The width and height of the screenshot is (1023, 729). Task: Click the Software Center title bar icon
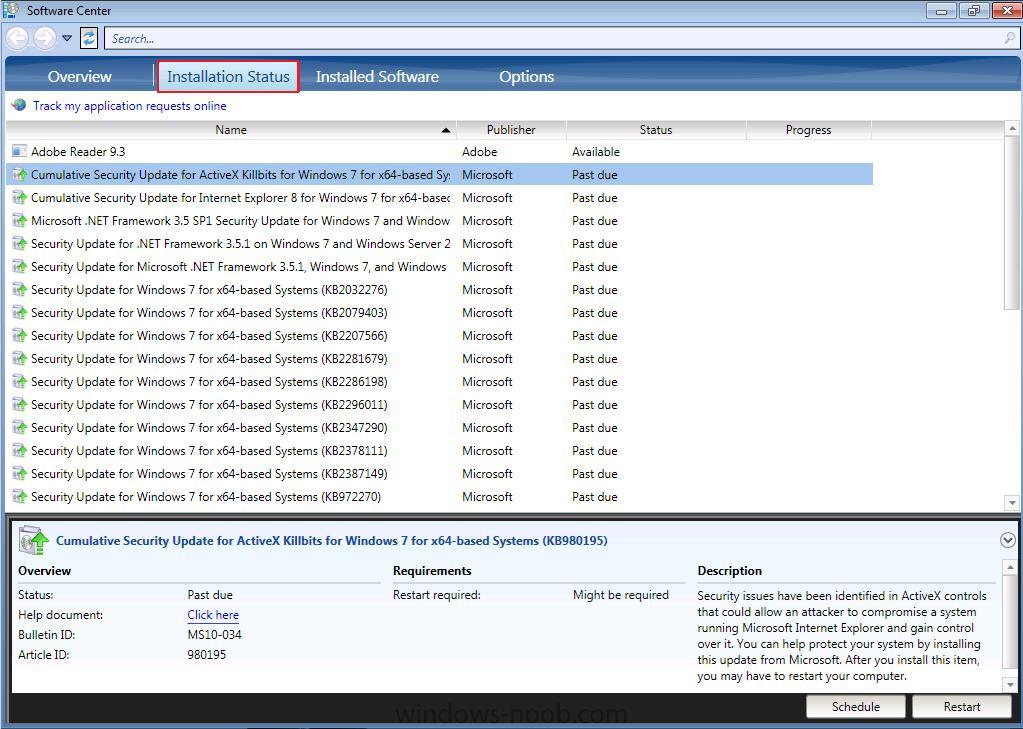point(11,10)
